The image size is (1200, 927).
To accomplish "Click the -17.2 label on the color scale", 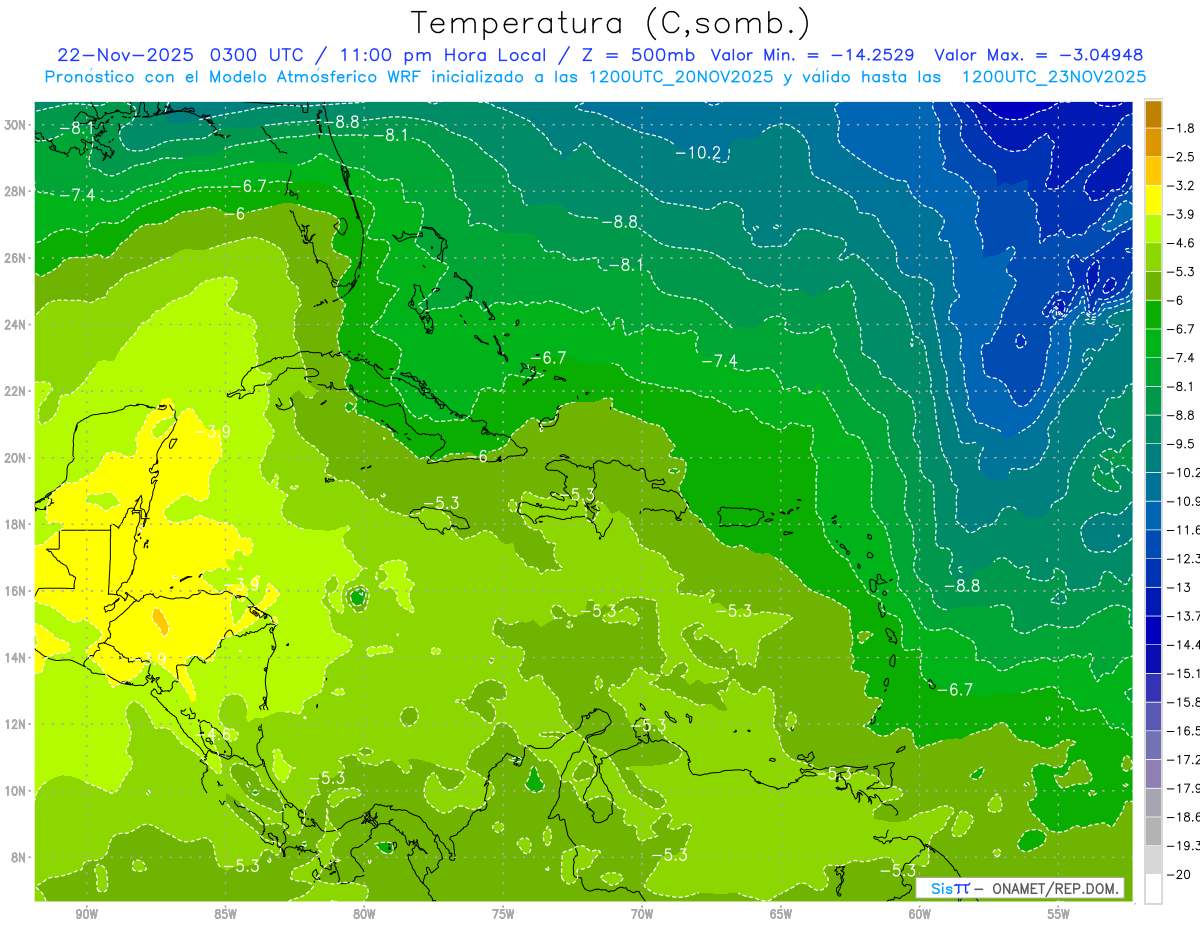I will click(1183, 760).
